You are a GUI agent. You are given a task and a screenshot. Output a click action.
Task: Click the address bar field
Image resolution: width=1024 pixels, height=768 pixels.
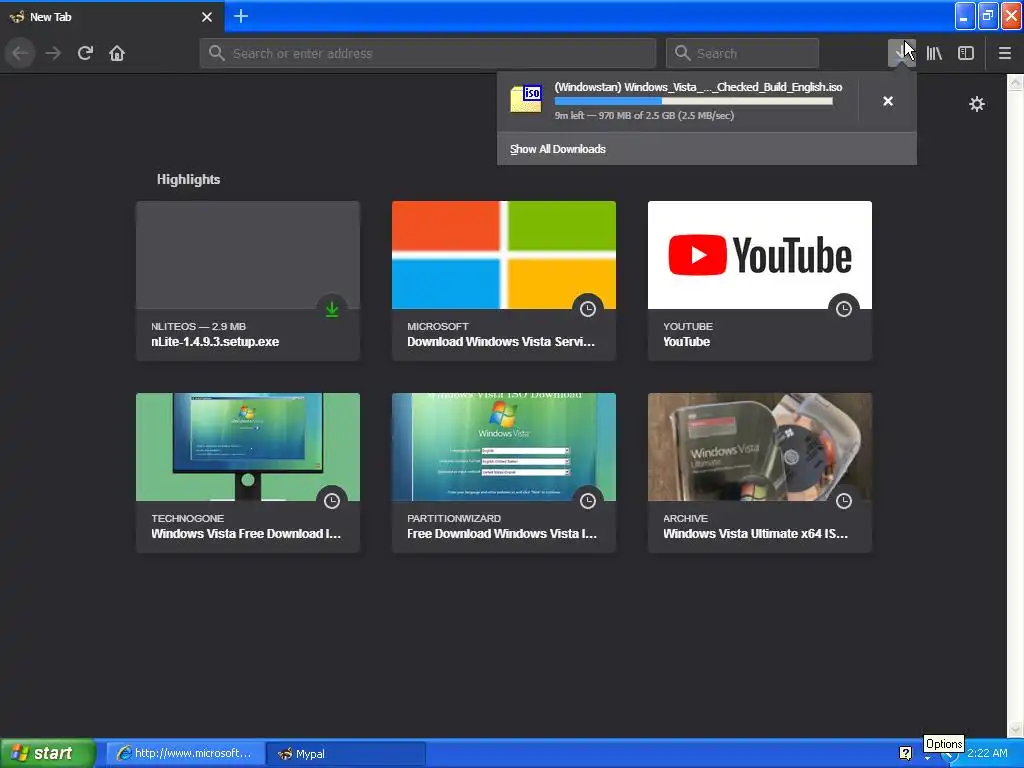click(428, 53)
